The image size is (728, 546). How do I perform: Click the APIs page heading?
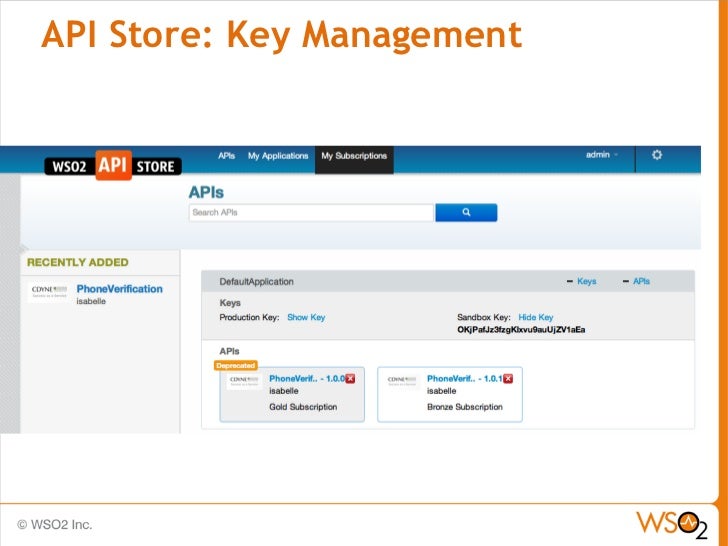pyautogui.click(x=206, y=192)
